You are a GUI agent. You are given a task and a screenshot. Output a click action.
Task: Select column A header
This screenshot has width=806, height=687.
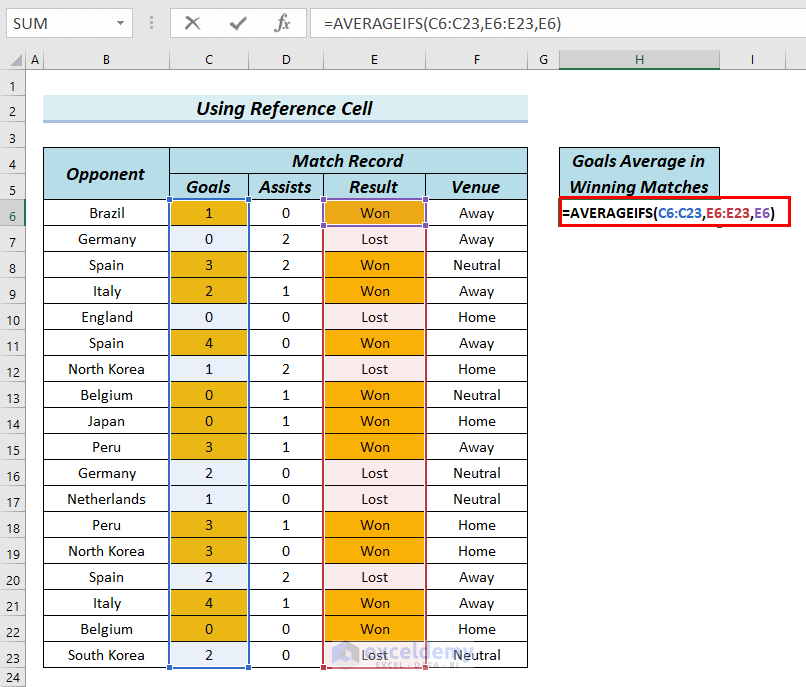[x=35, y=60]
